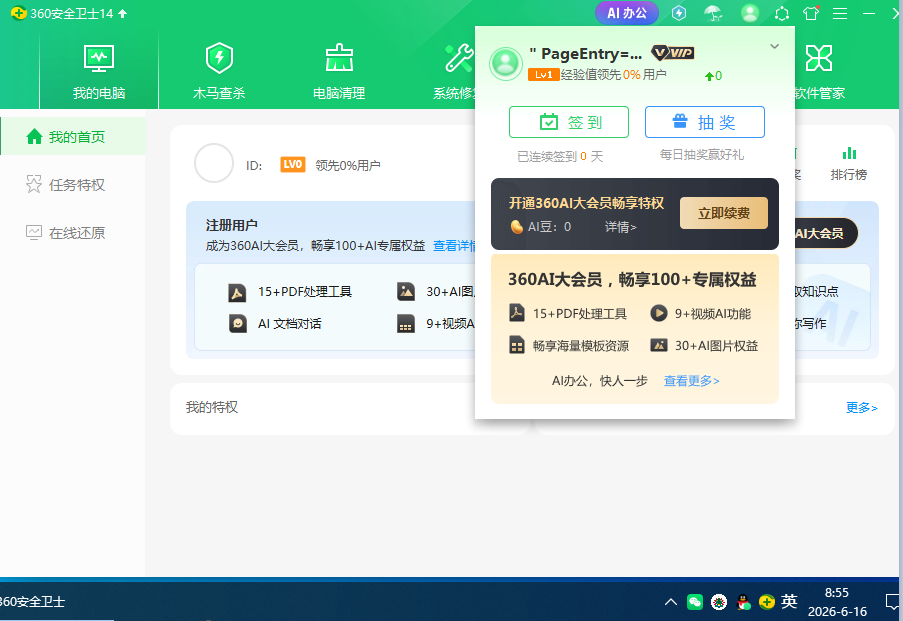Click the 15+PDF处理工具 icon in popup
Image resolution: width=903 pixels, height=621 pixels.
click(x=517, y=313)
